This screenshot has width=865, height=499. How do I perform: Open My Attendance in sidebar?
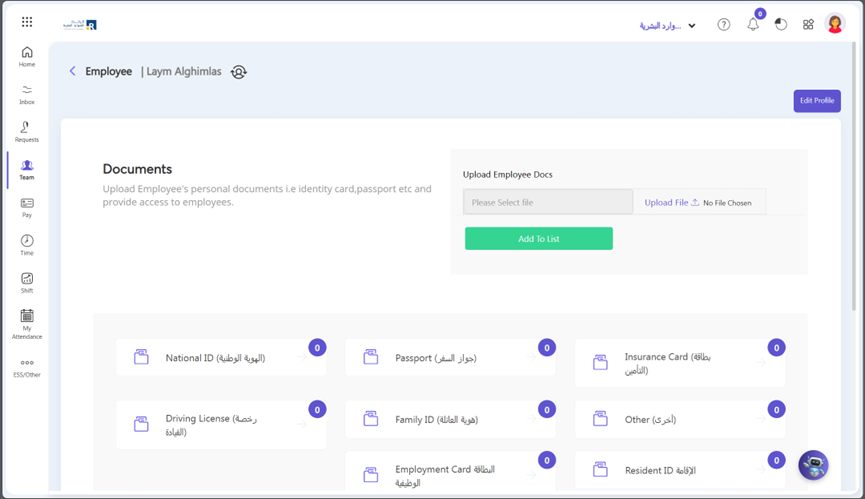point(27,324)
